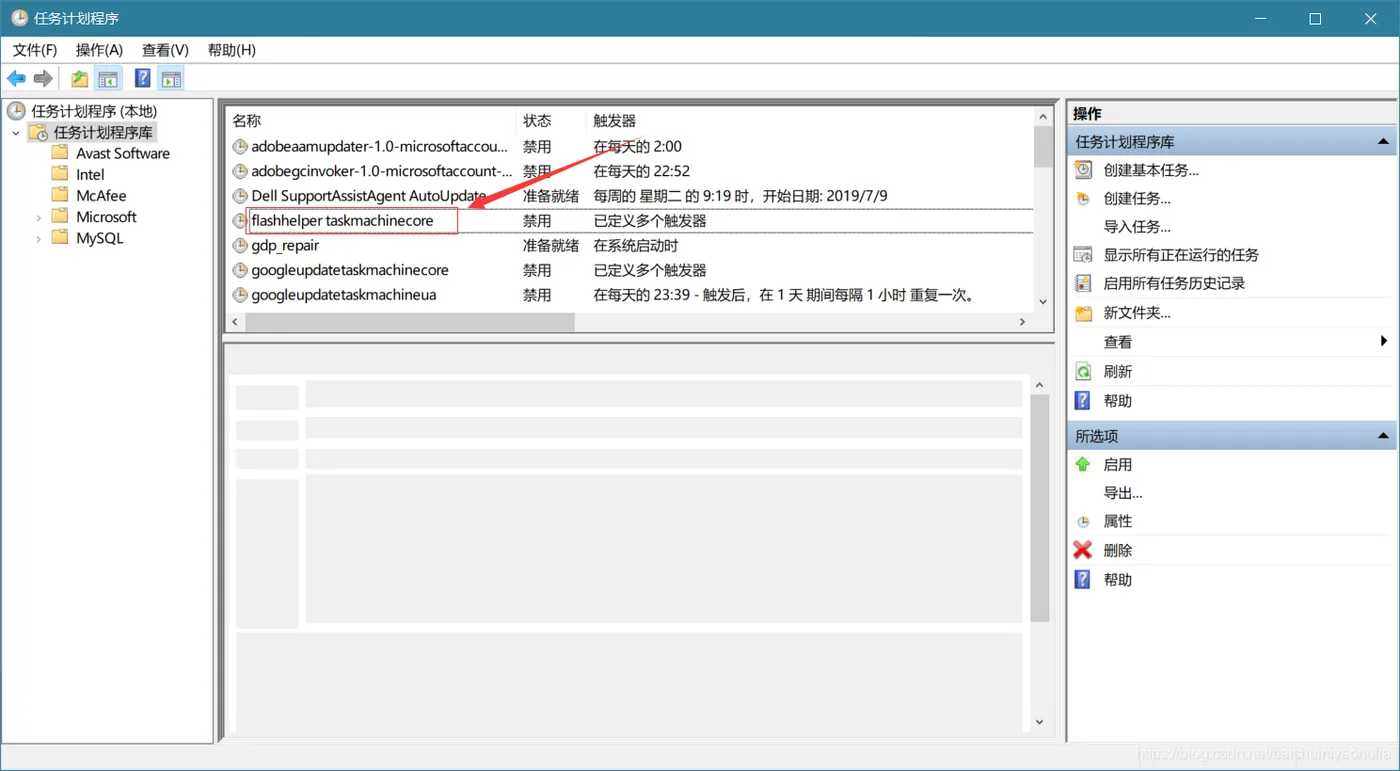Select the gdp_repair task row
Screen dimensions: 1400x771
[630, 245]
